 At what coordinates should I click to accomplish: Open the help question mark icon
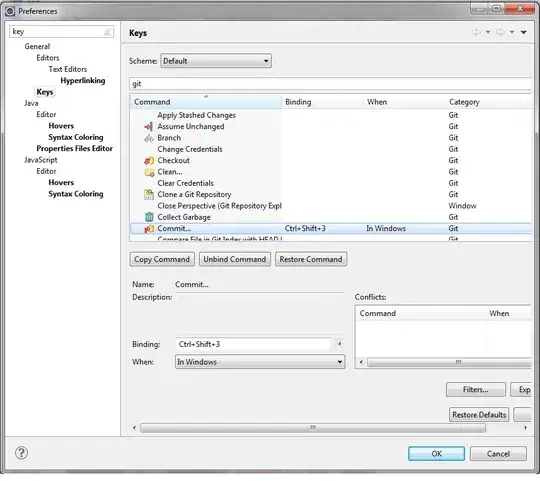coord(21,453)
